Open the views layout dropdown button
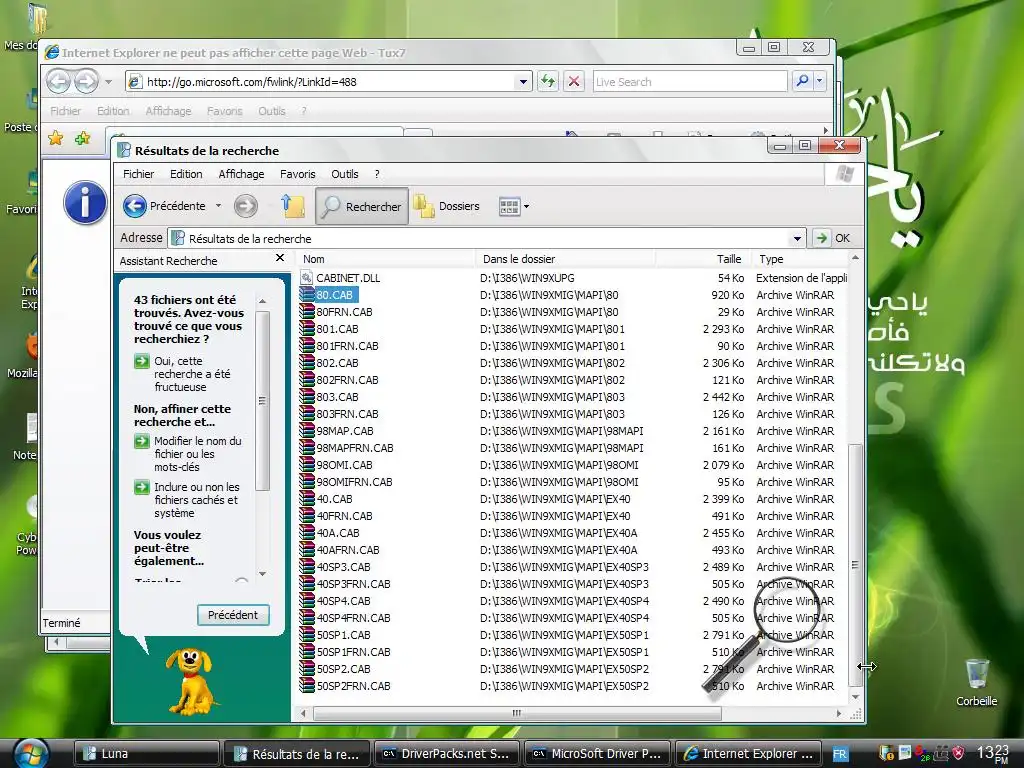The image size is (1024, 768). (x=514, y=207)
